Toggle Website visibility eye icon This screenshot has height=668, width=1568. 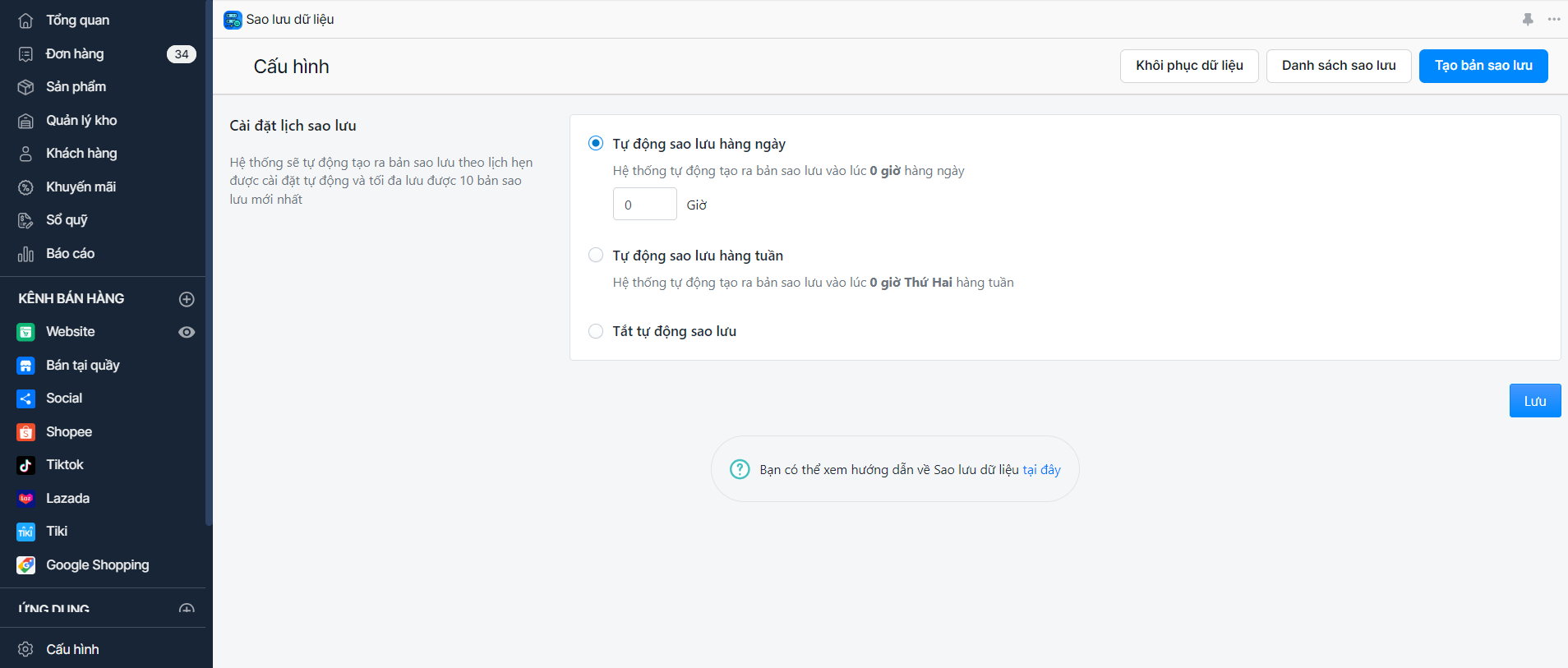(187, 332)
